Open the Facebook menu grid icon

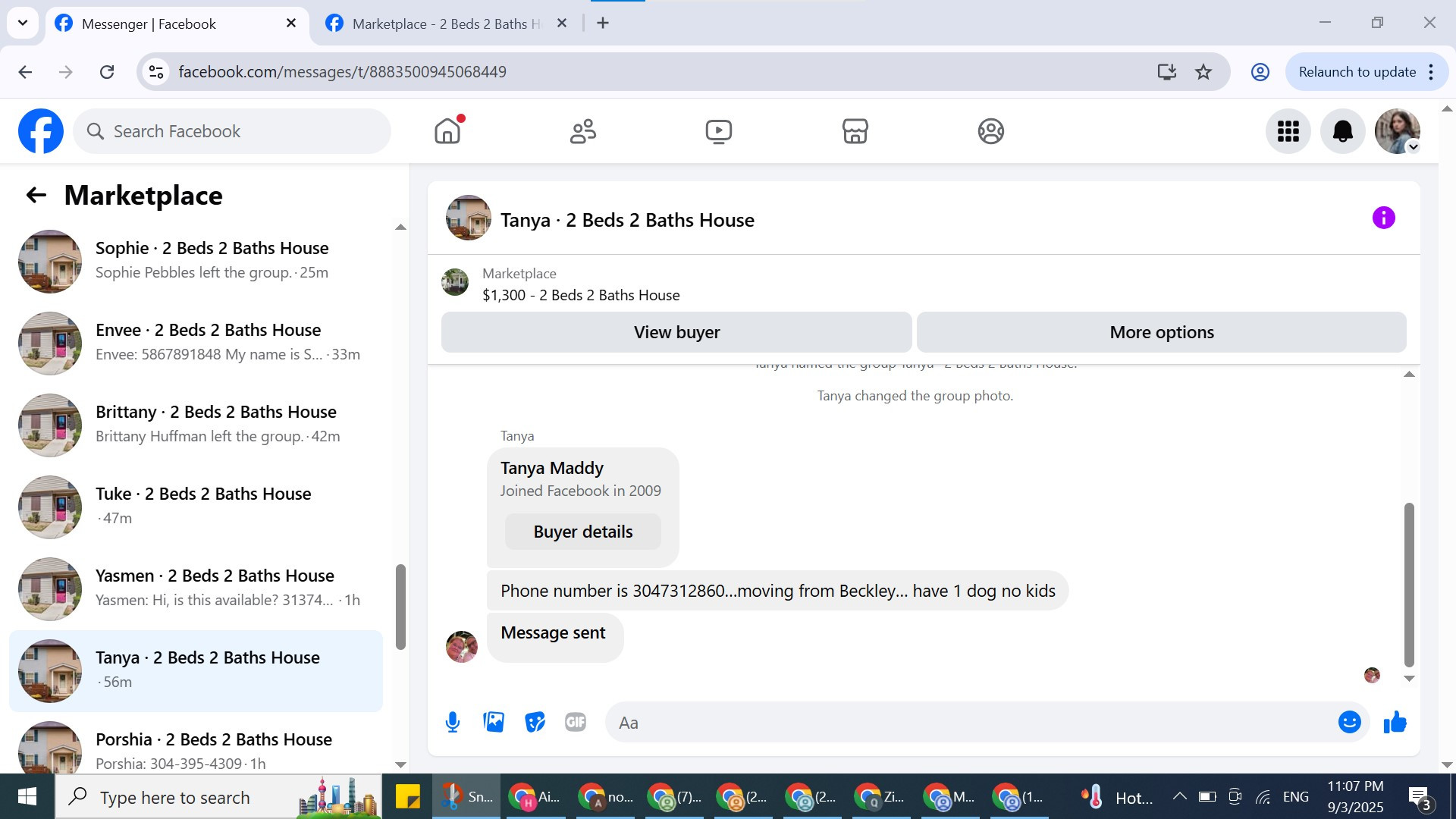(1288, 131)
